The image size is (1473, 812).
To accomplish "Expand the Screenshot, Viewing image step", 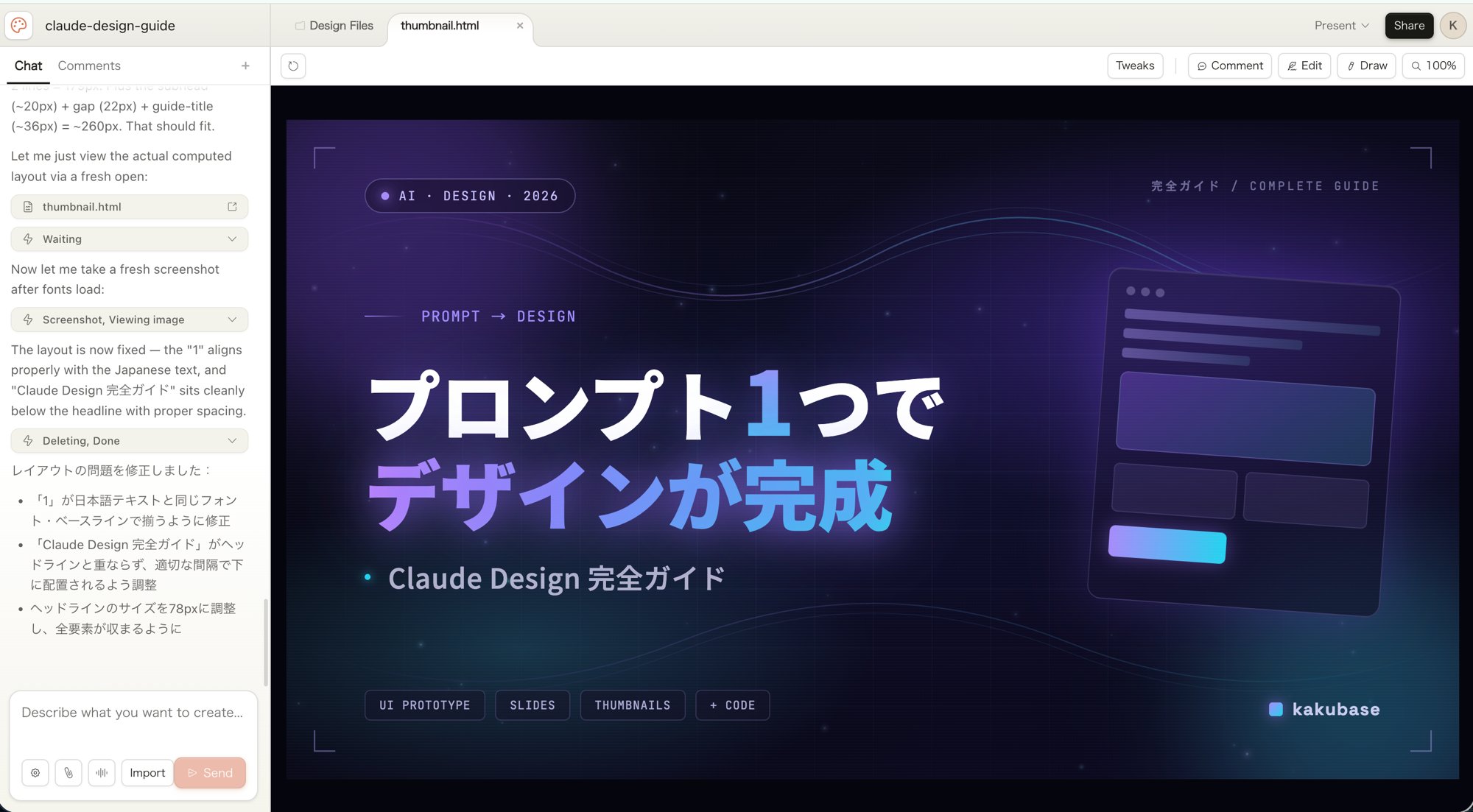I will 232,319.
